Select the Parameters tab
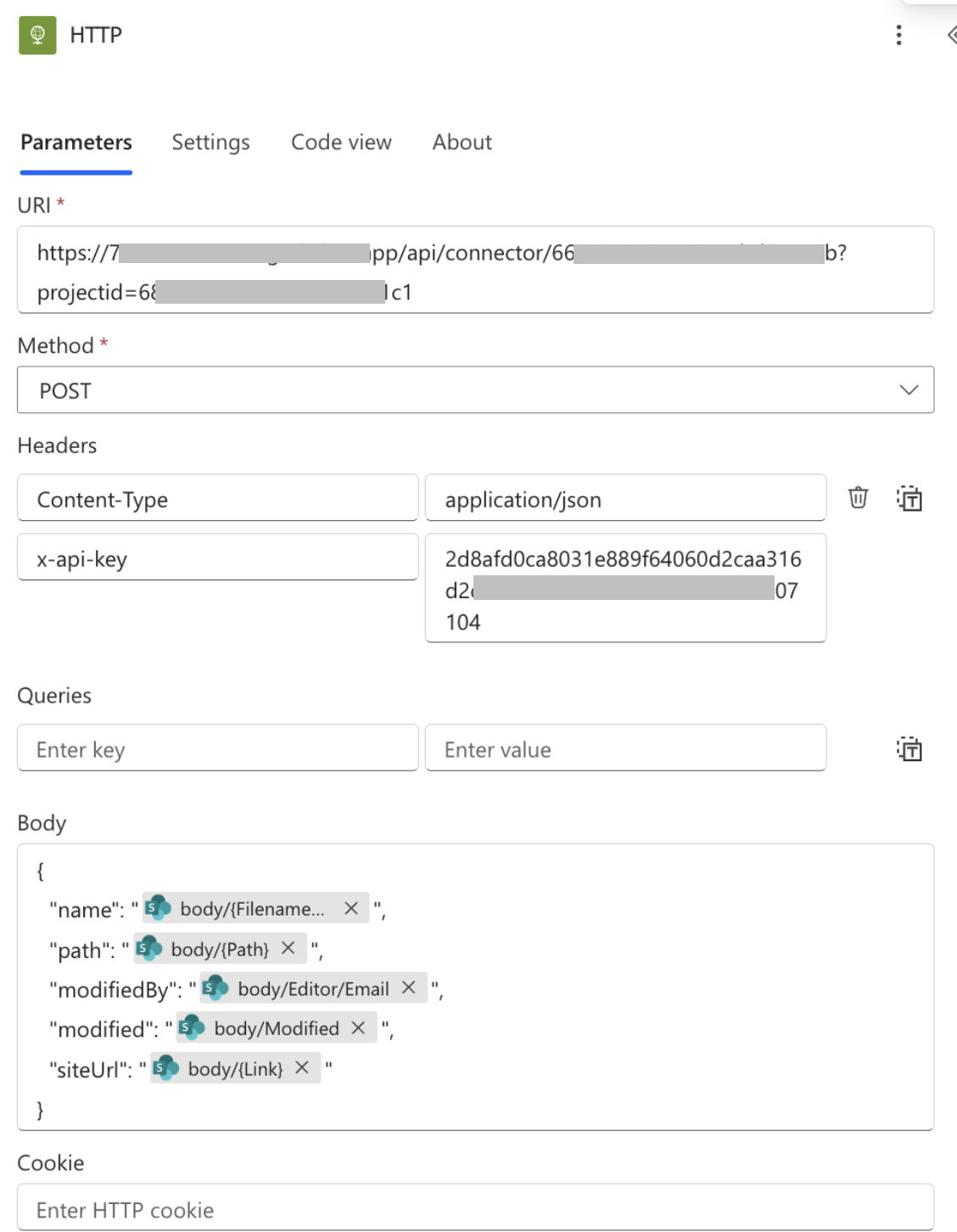 tap(76, 142)
